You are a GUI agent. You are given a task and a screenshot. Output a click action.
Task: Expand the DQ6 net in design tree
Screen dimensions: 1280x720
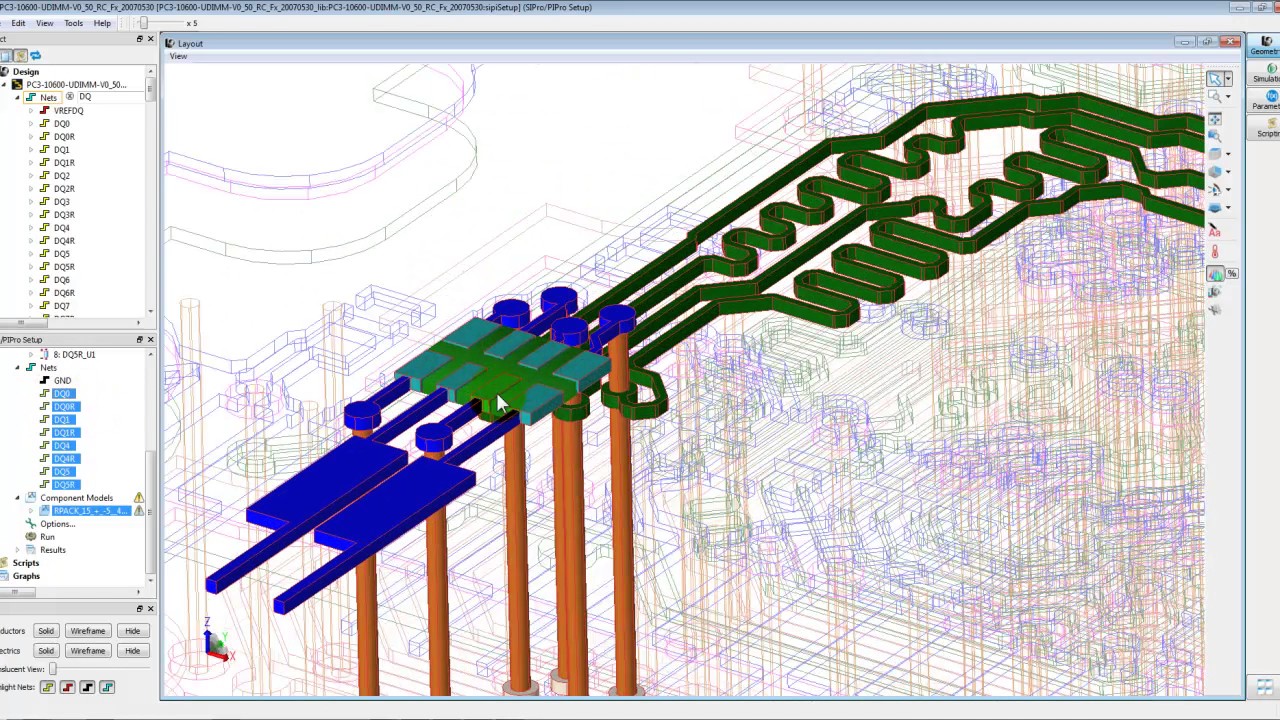[31, 280]
